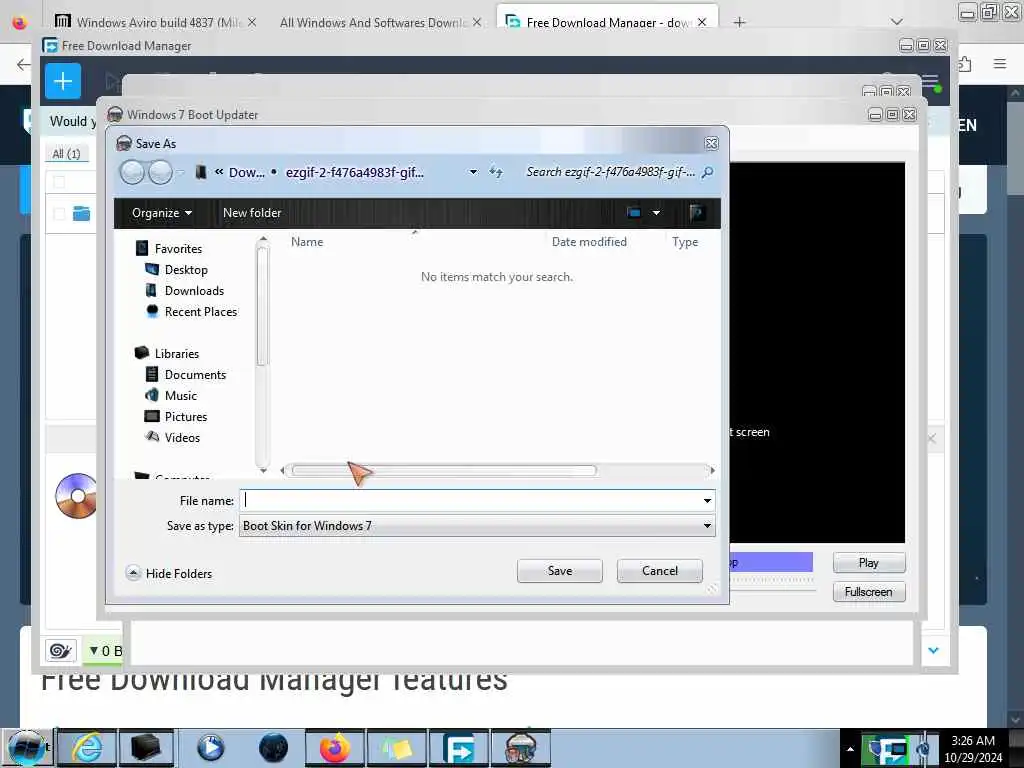Image resolution: width=1024 pixels, height=768 pixels.
Task: Select Pictures library
Action: tap(176, 416)
